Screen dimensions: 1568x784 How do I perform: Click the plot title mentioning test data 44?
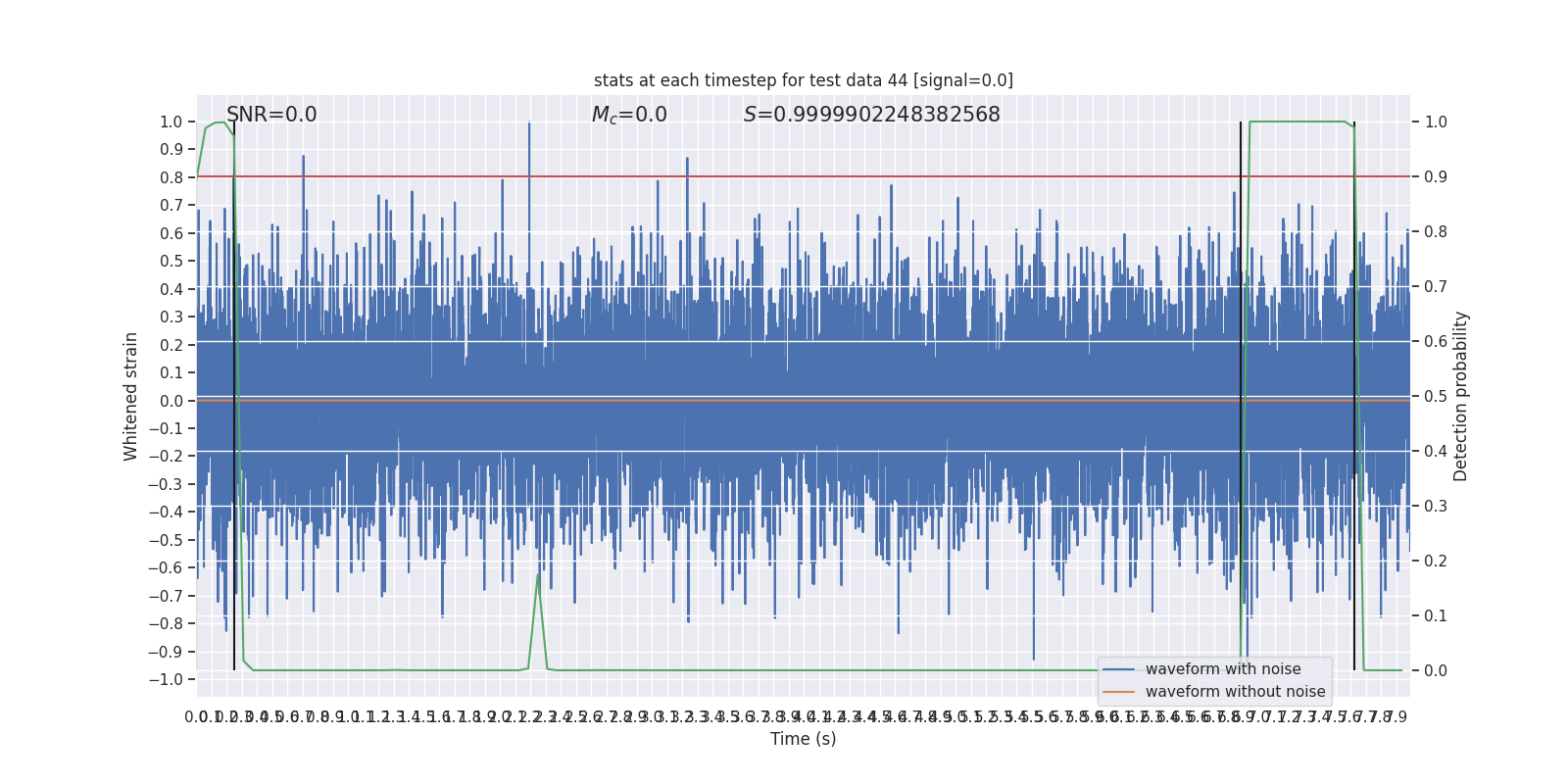pos(804,80)
